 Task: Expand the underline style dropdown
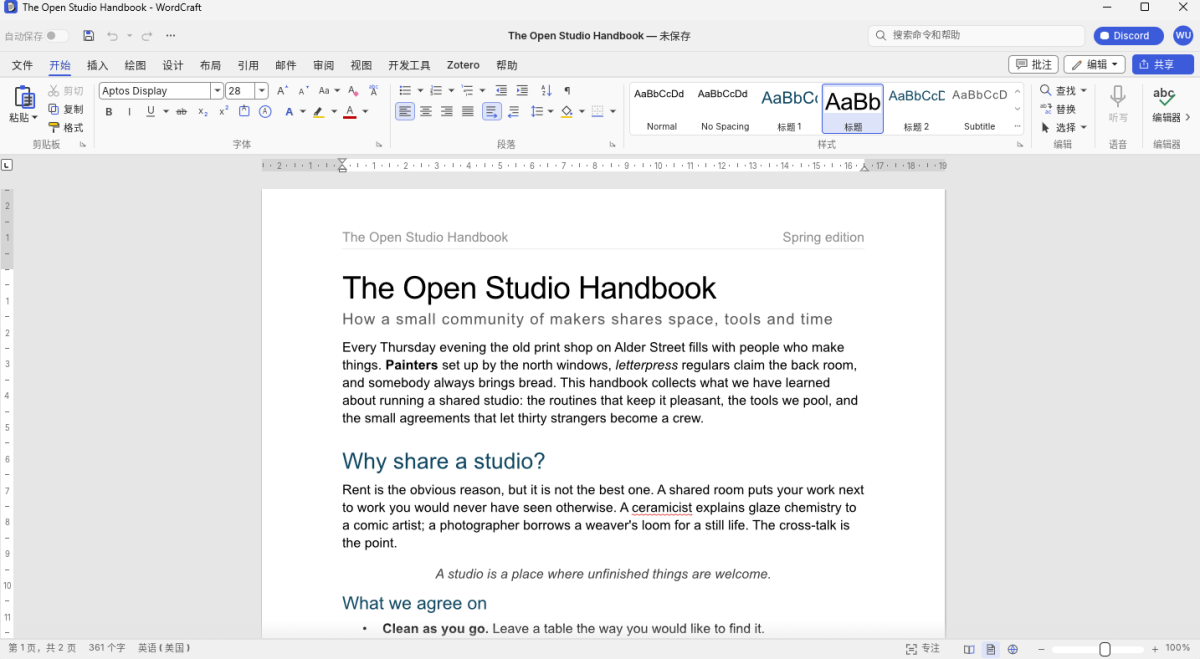pos(165,112)
